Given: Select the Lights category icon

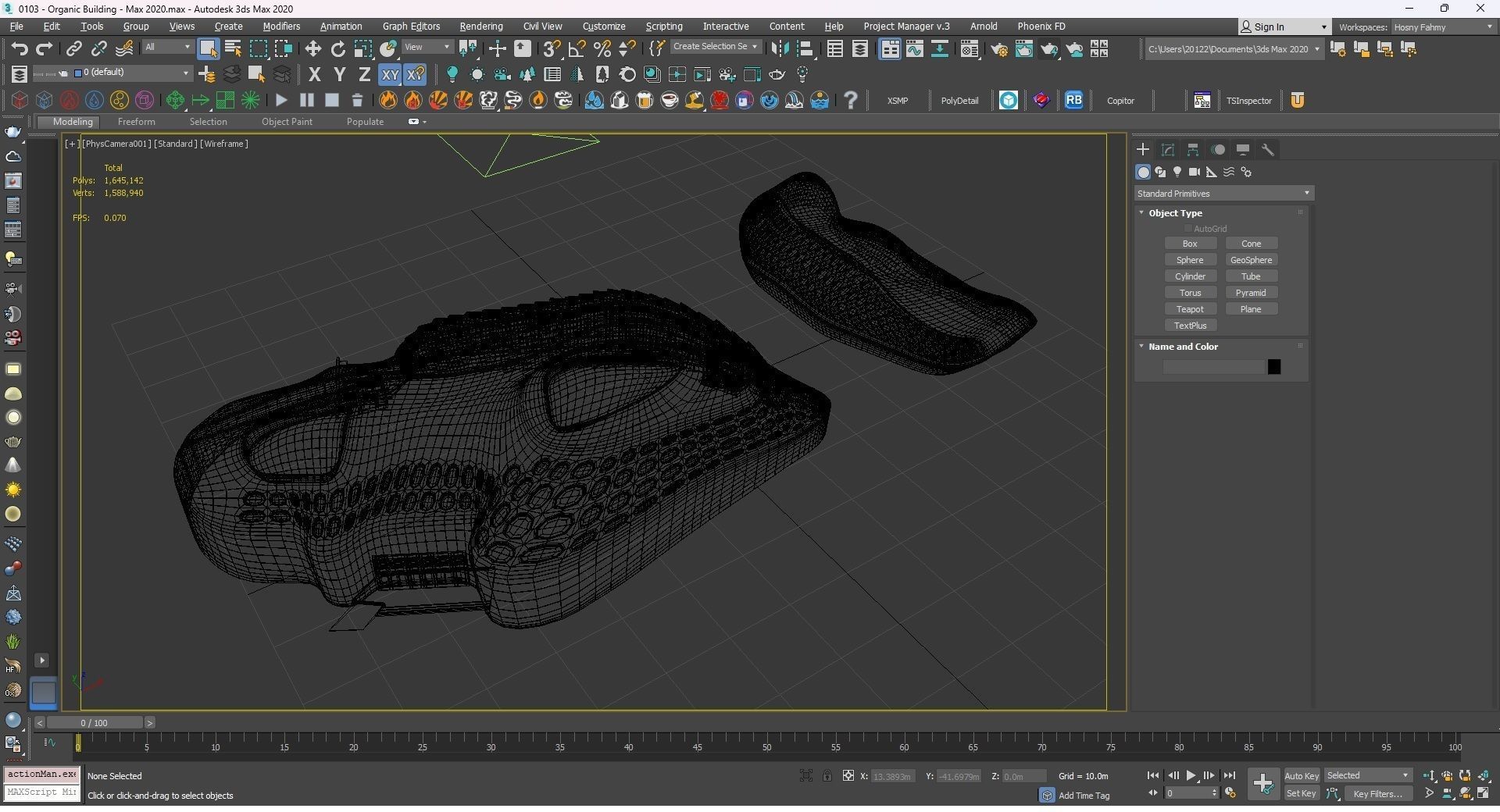Looking at the screenshot, I should [1177, 172].
